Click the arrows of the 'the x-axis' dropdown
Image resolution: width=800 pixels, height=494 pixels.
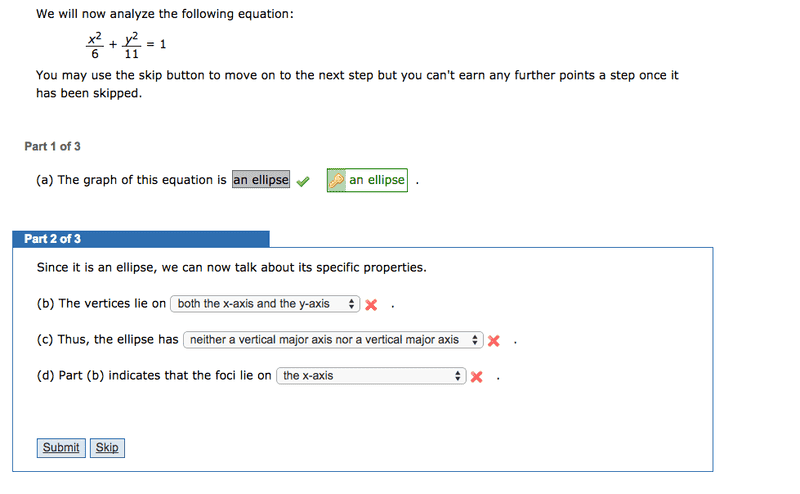[458, 376]
